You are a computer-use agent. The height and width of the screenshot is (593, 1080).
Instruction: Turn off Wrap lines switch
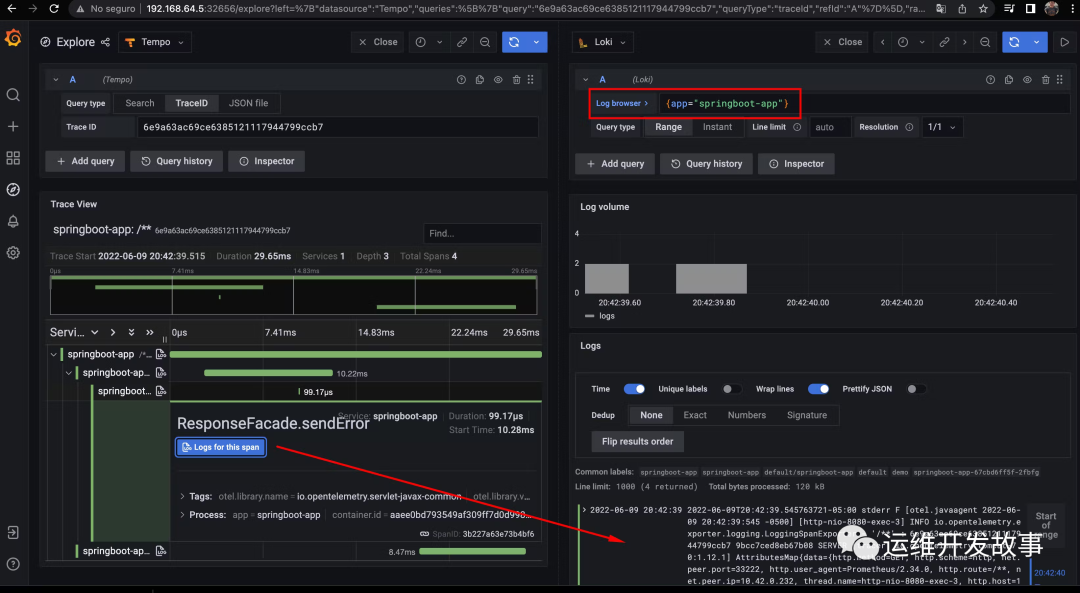(x=818, y=389)
